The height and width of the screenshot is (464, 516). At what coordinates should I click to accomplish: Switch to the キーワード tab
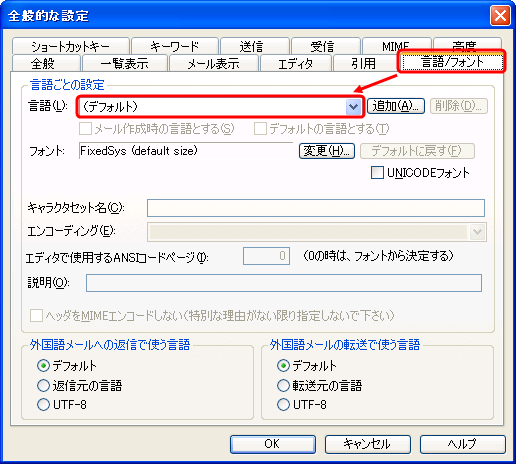click(x=175, y=46)
